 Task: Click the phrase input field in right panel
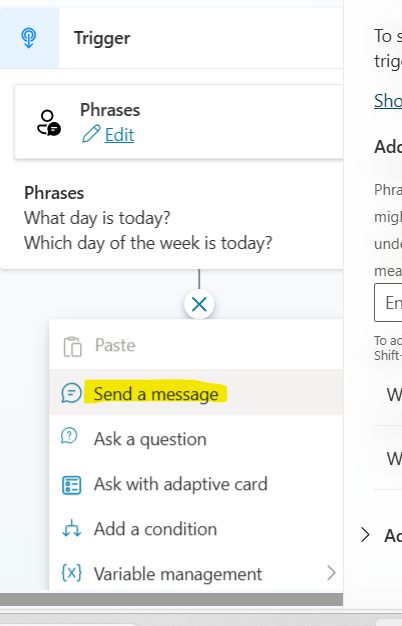click(x=388, y=302)
